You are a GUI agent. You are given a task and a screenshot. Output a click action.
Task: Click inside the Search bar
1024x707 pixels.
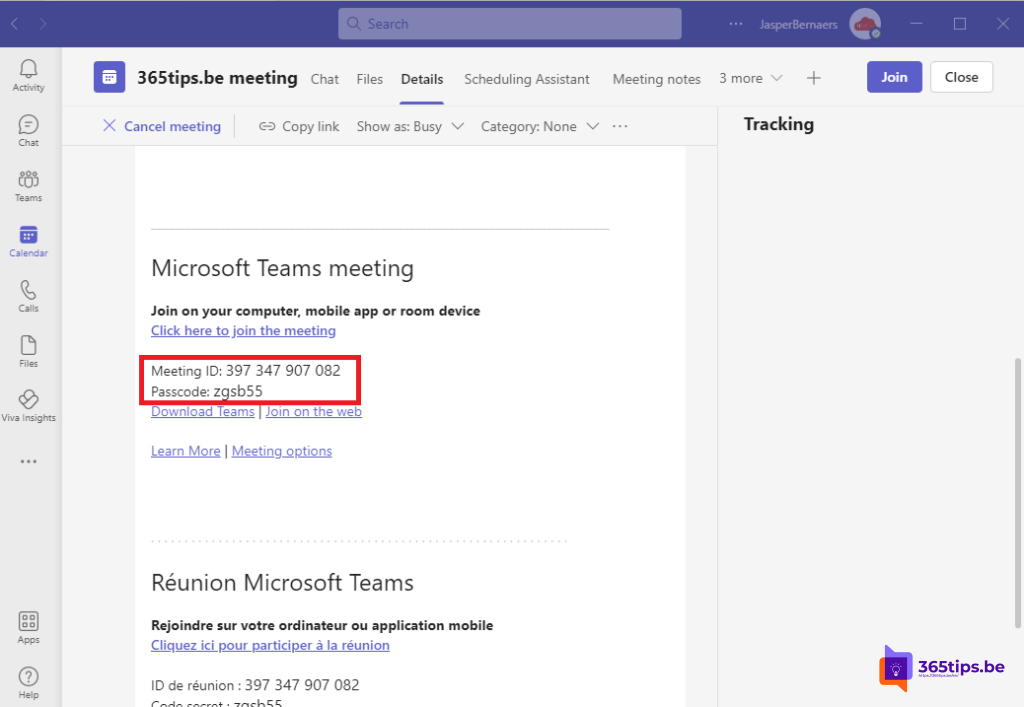tap(509, 23)
